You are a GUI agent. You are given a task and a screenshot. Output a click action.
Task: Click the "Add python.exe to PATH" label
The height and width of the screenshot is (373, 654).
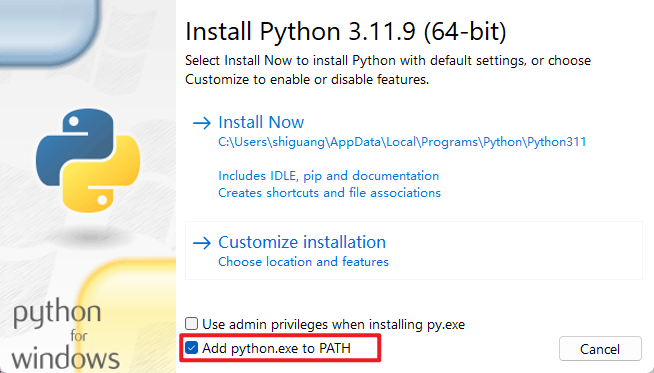point(277,348)
